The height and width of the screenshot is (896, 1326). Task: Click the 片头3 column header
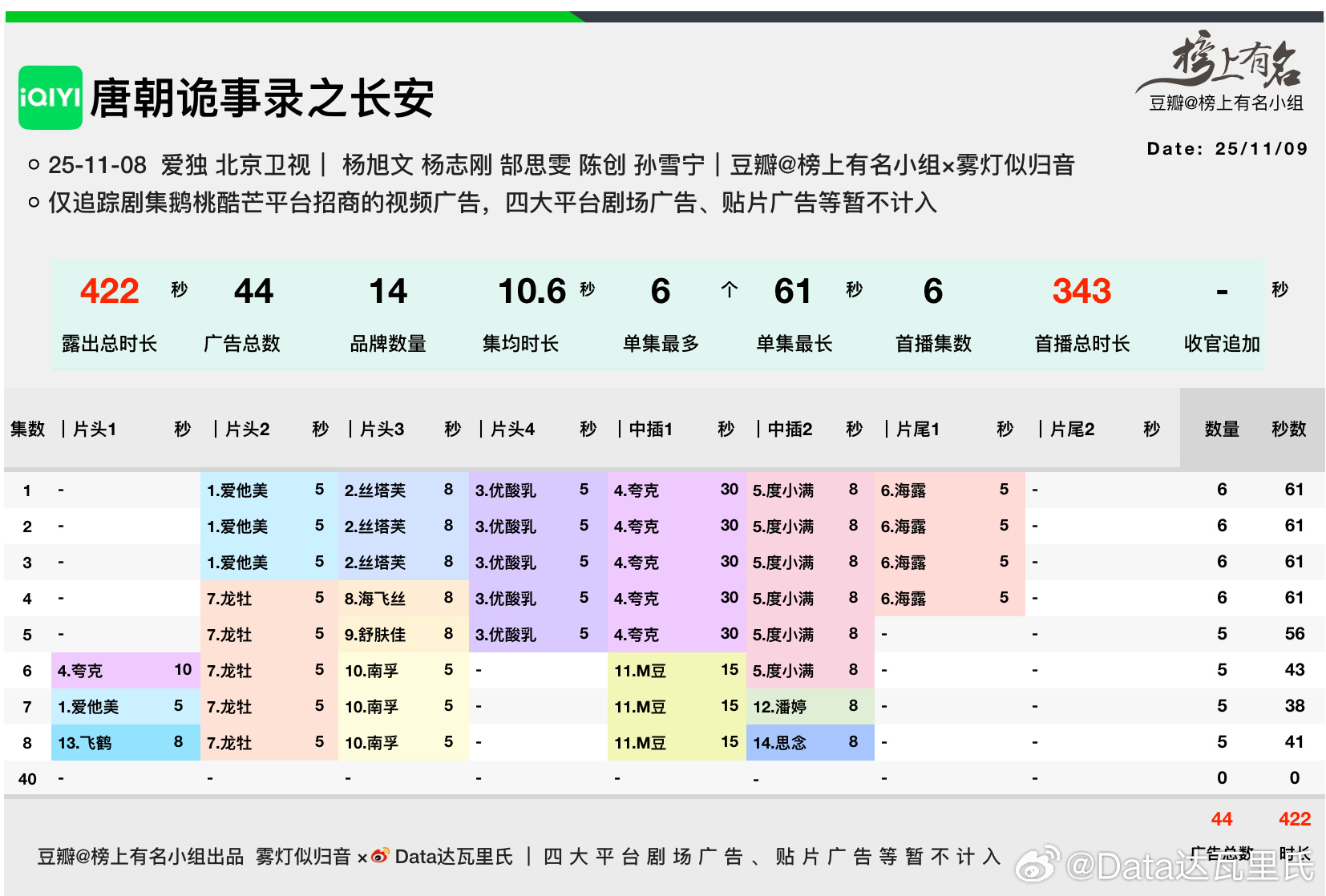coord(382,429)
